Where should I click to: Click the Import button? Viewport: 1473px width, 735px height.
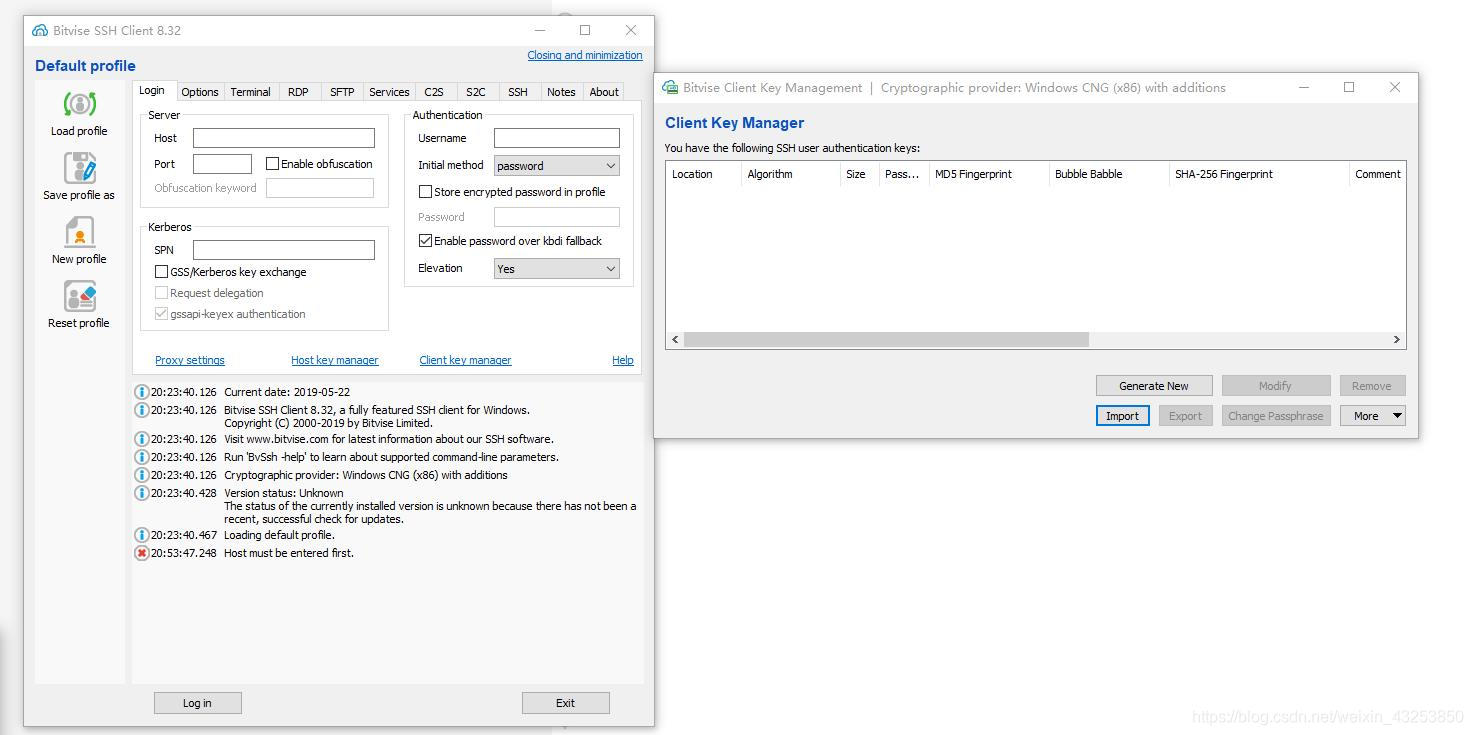[1122, 416]
